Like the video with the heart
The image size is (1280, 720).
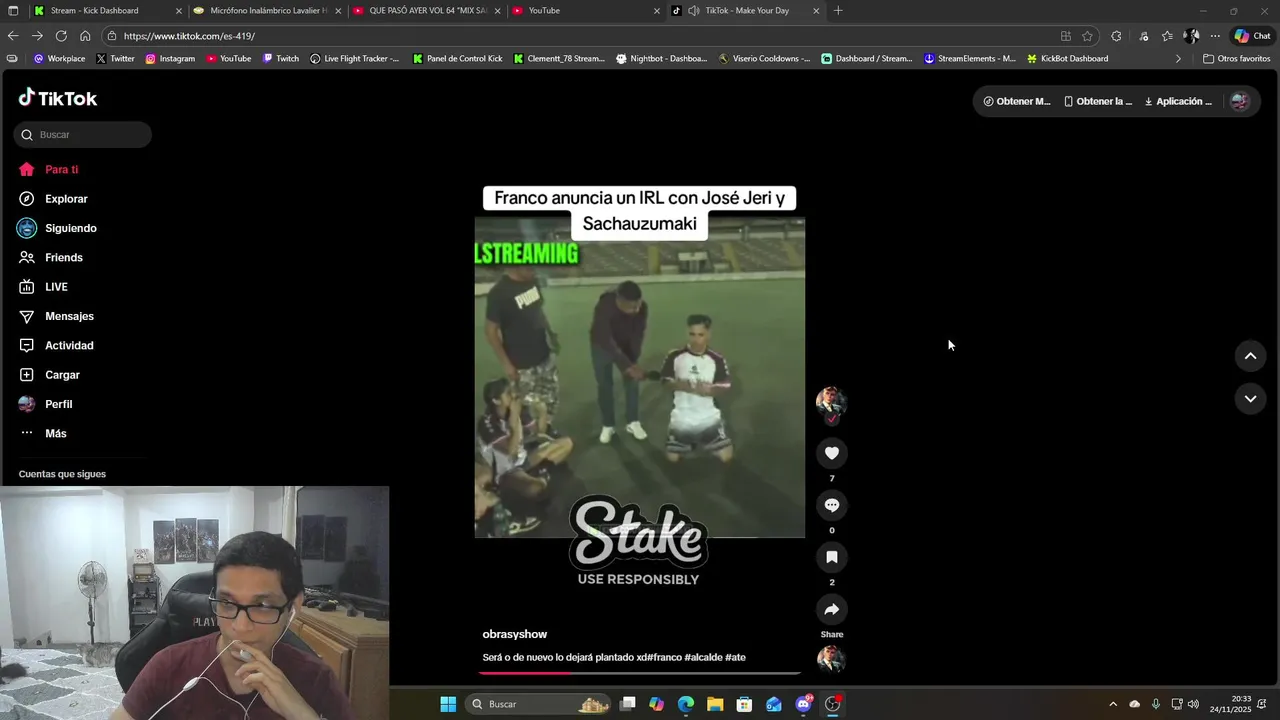pyautogui.click(x=831, y=453)
